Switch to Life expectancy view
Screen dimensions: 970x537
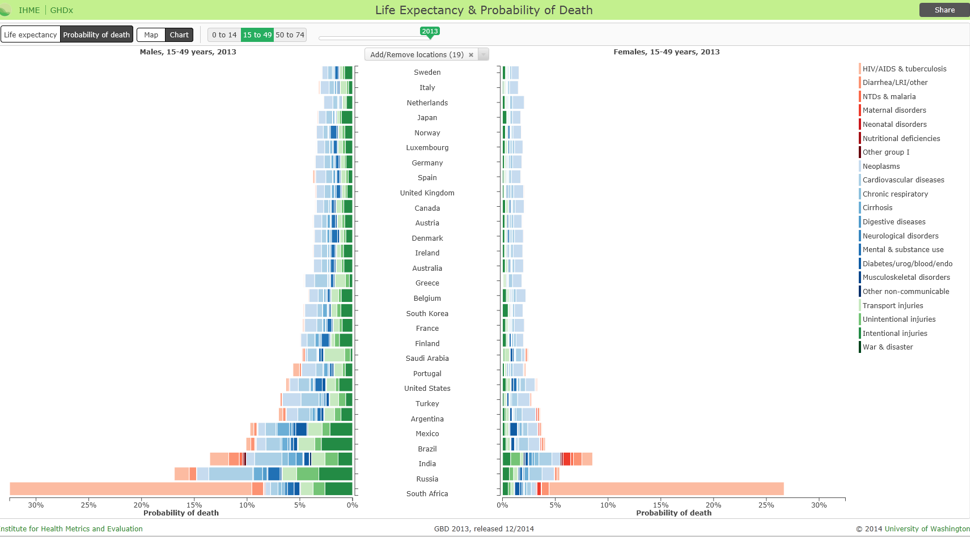30,35
